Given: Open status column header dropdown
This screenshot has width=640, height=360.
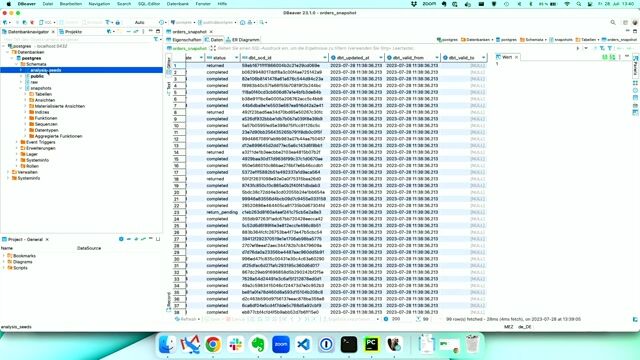Looking at the screenshot, I should 236,58.
